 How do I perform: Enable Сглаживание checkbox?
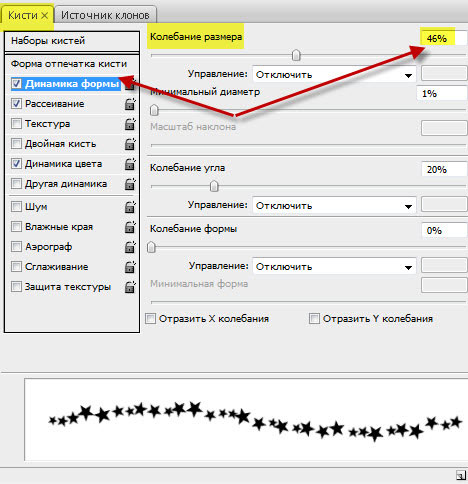point(16,267)
